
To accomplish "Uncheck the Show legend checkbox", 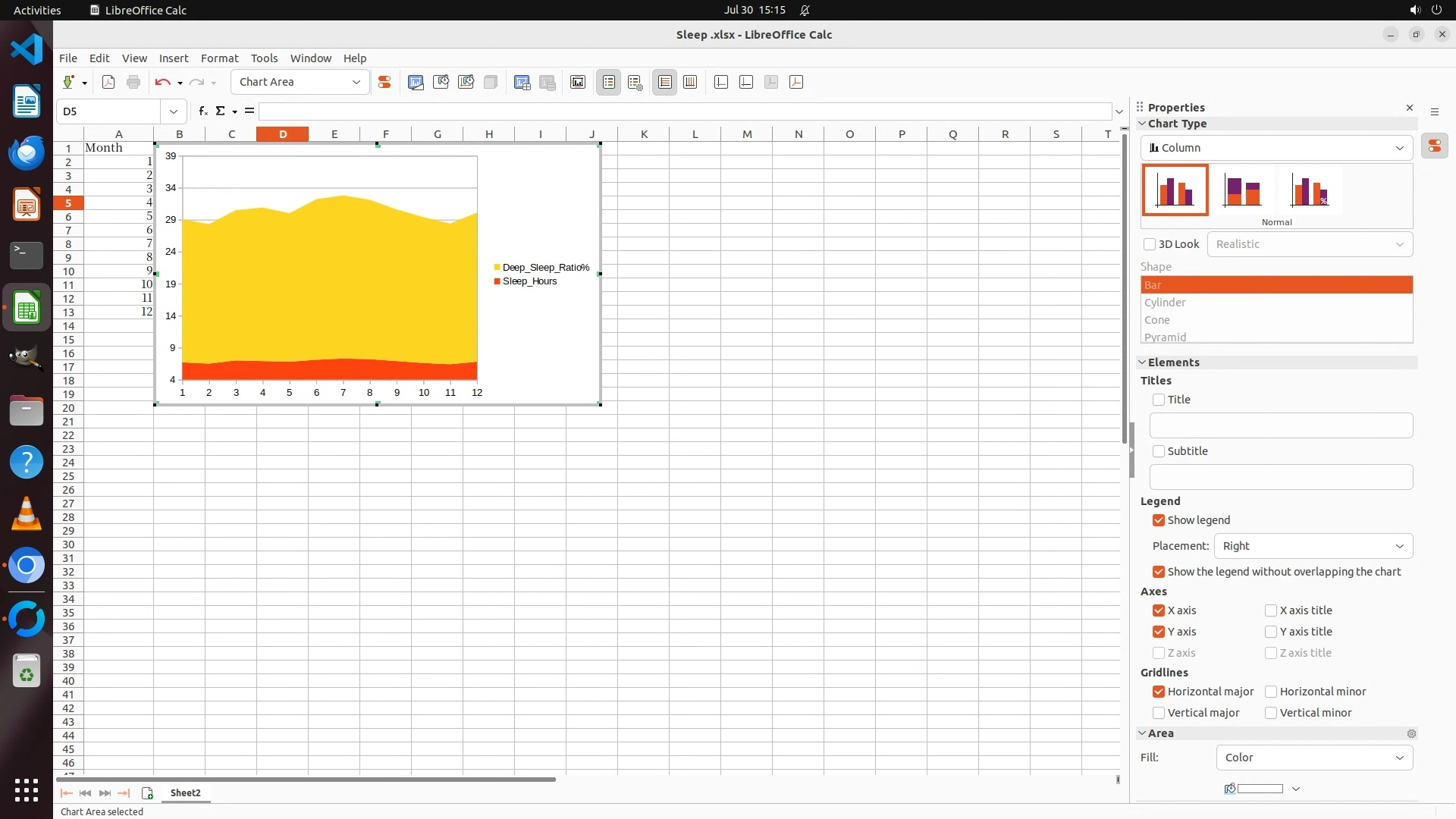I will pos(1159,520).
